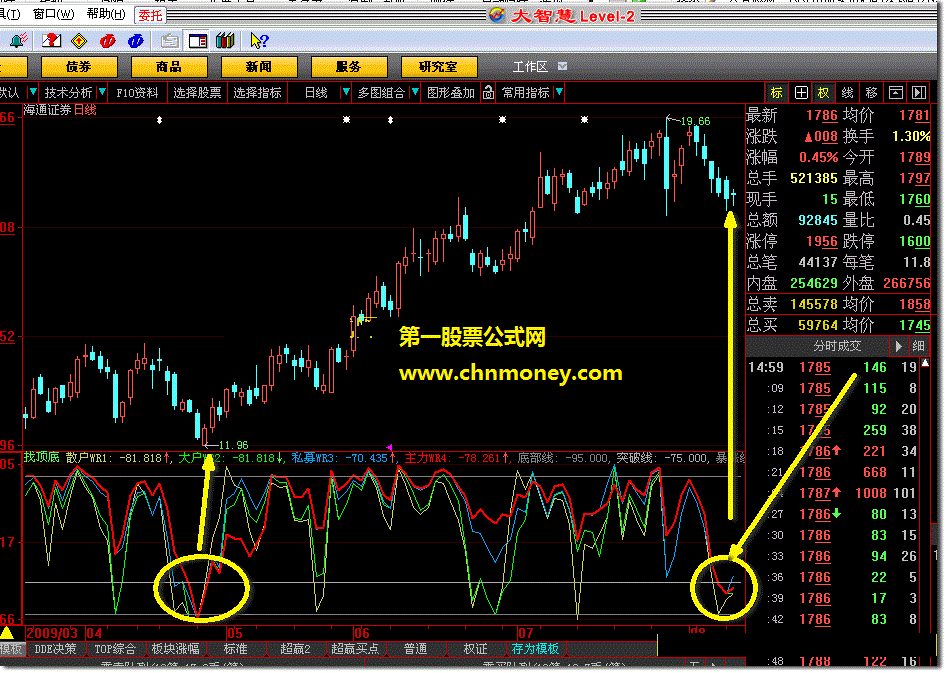Click the crosshair plus-box icon
Viewport: 947px width, 673px height.
(801, 92)
